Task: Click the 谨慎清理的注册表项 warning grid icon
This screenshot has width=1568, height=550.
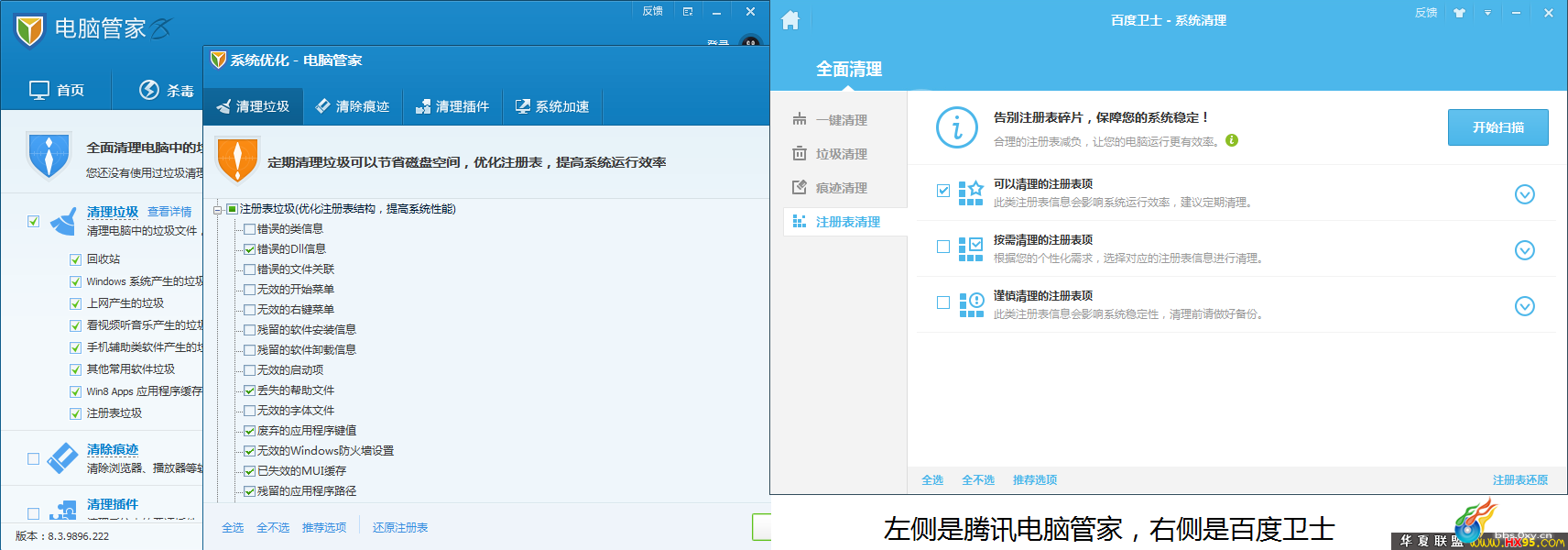Action: click(971, 305)
